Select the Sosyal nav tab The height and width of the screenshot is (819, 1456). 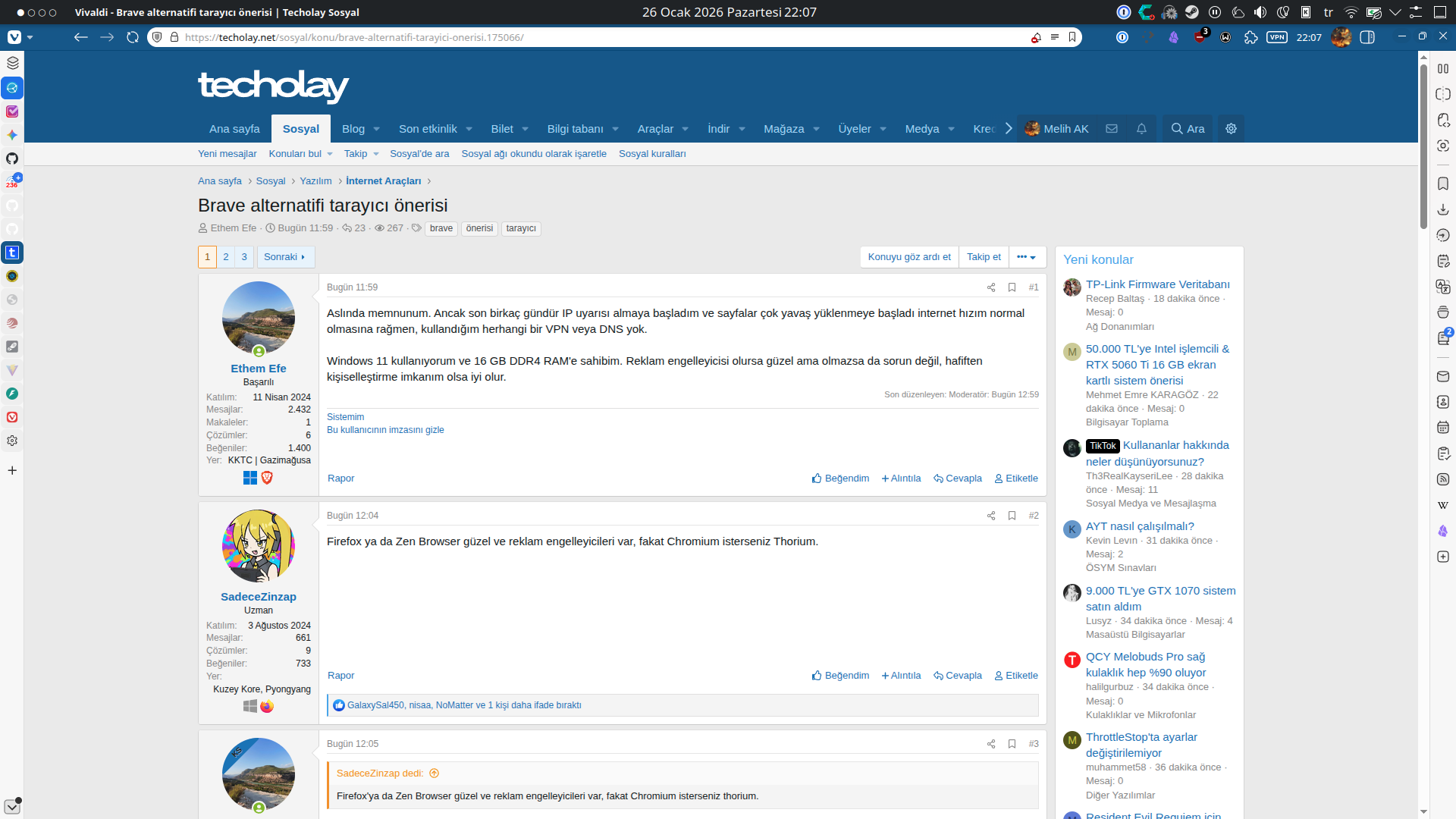[301, 129]
